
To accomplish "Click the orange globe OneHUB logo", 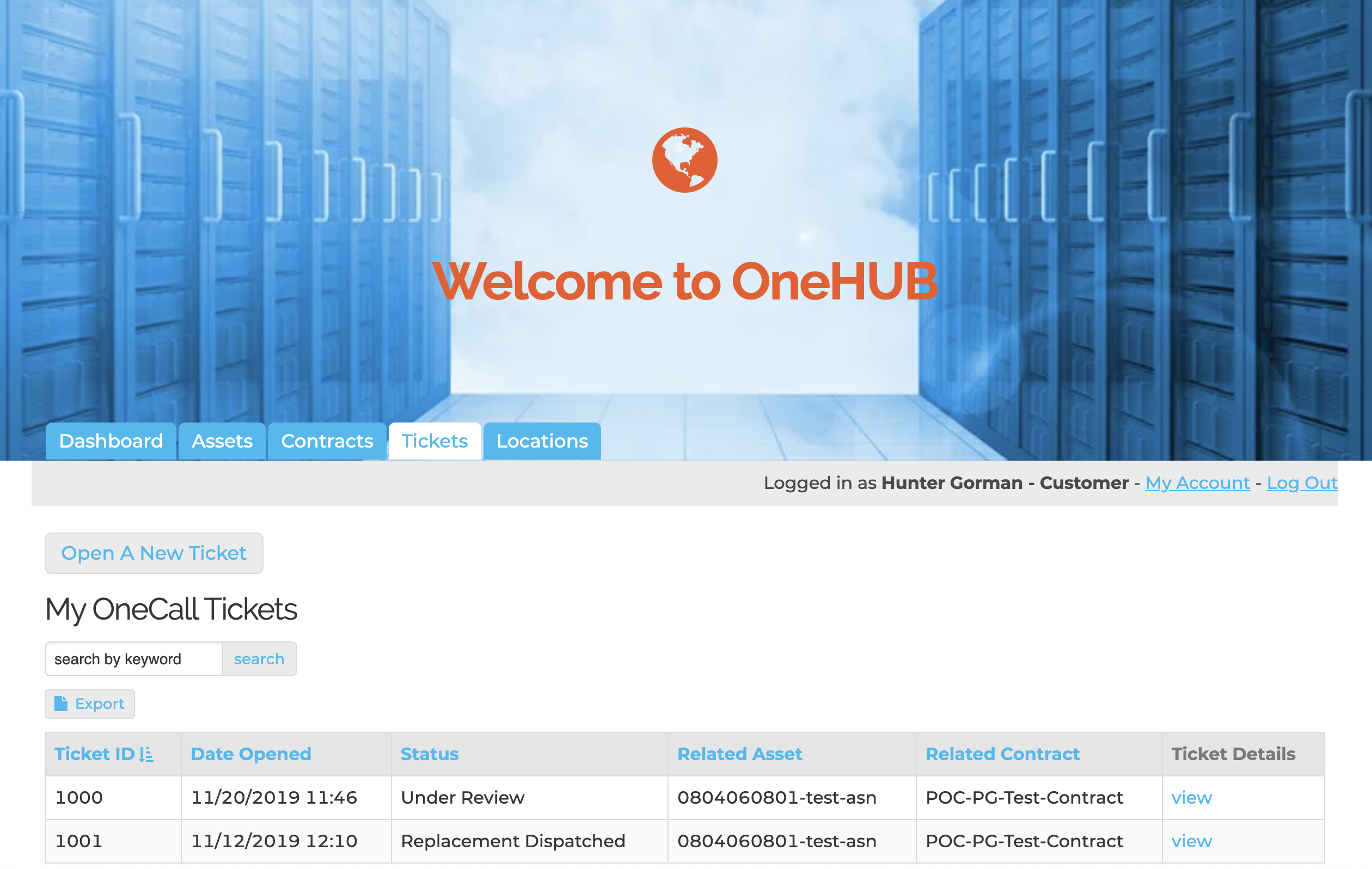I will (x=684, y=160).
